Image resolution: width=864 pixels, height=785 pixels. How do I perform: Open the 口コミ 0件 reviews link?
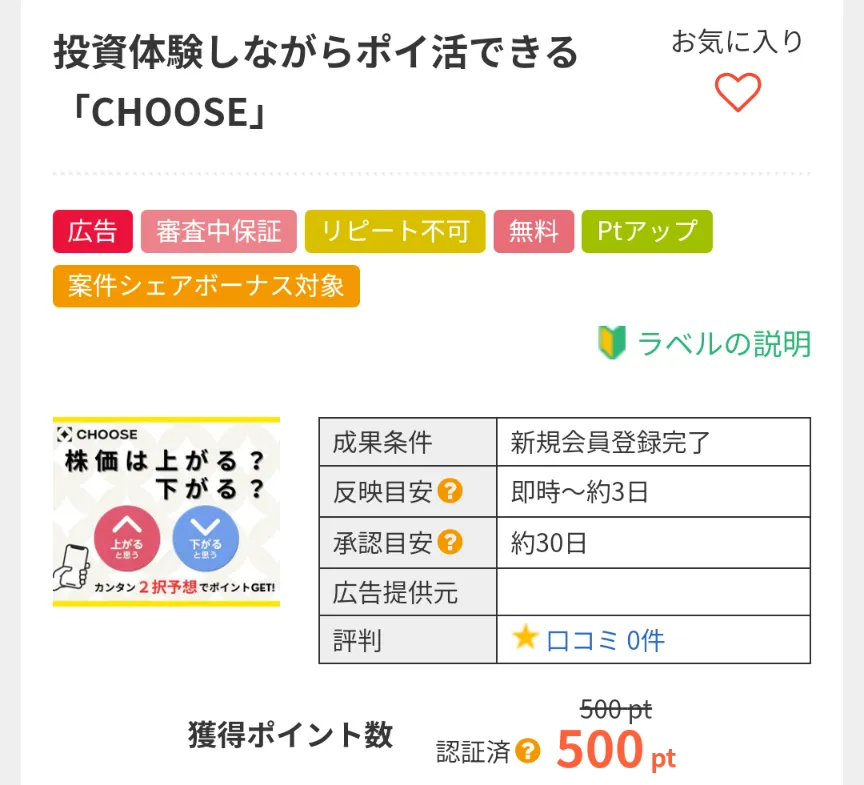pyautogui.click(x=605, y=641)
